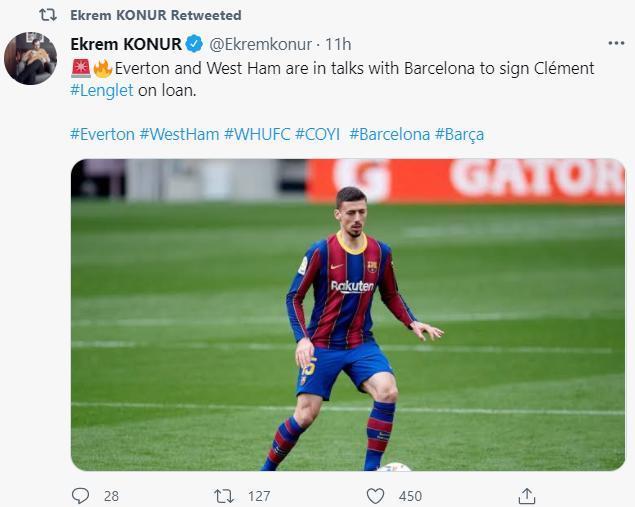The width and height of the screenshot is (635, 507).
Task: Click the retweeted arrows icon above the tweet
Action: click(x=46, y=15)
